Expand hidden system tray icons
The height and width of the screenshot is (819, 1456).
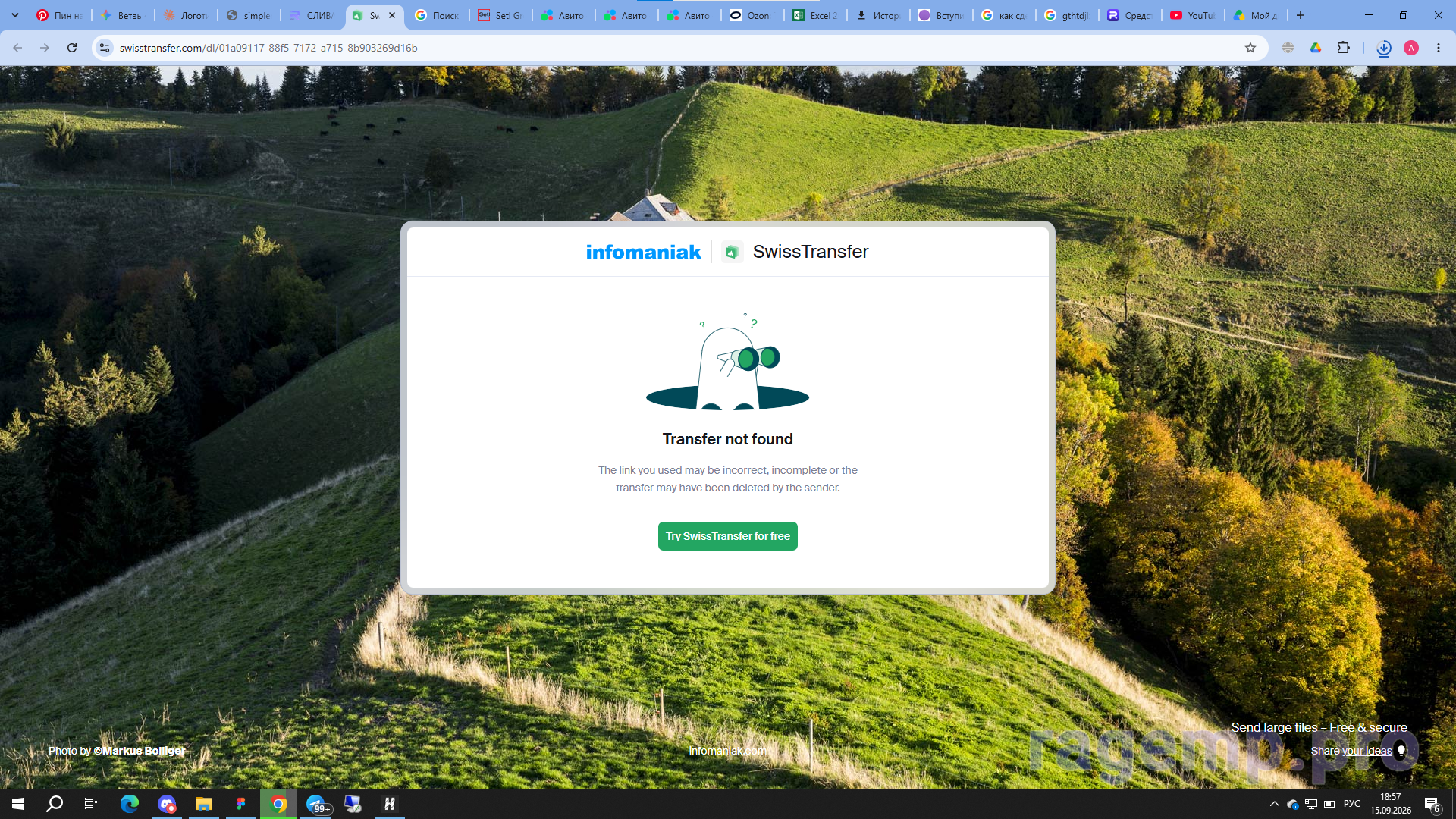[1274, 804]
